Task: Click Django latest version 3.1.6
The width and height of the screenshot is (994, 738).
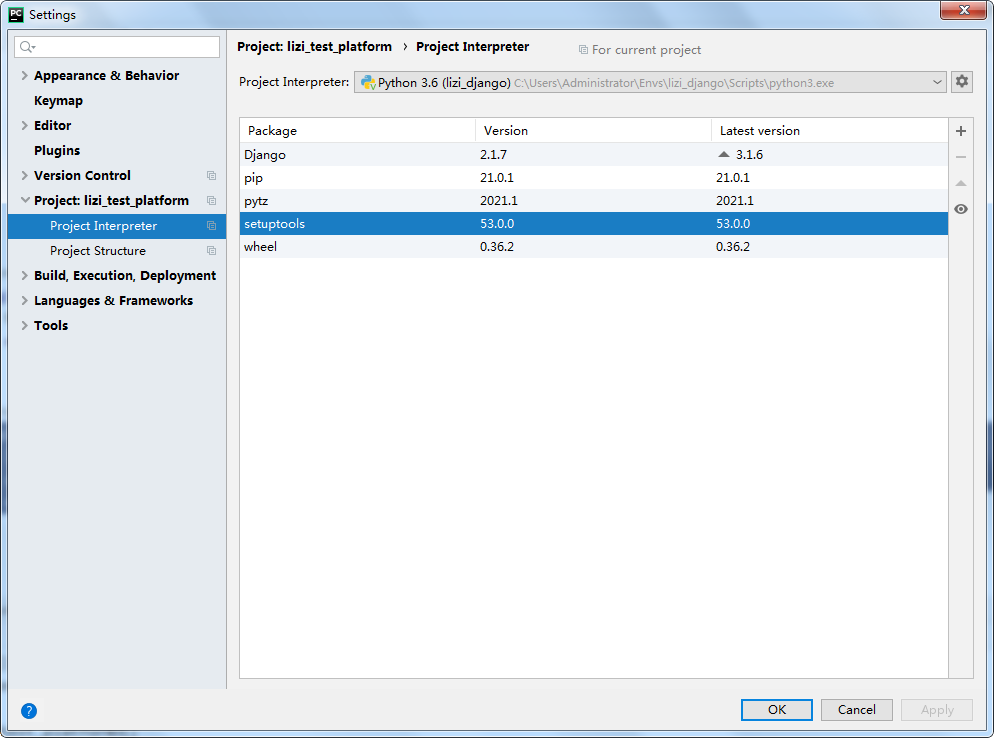Action: pos(749,155)
